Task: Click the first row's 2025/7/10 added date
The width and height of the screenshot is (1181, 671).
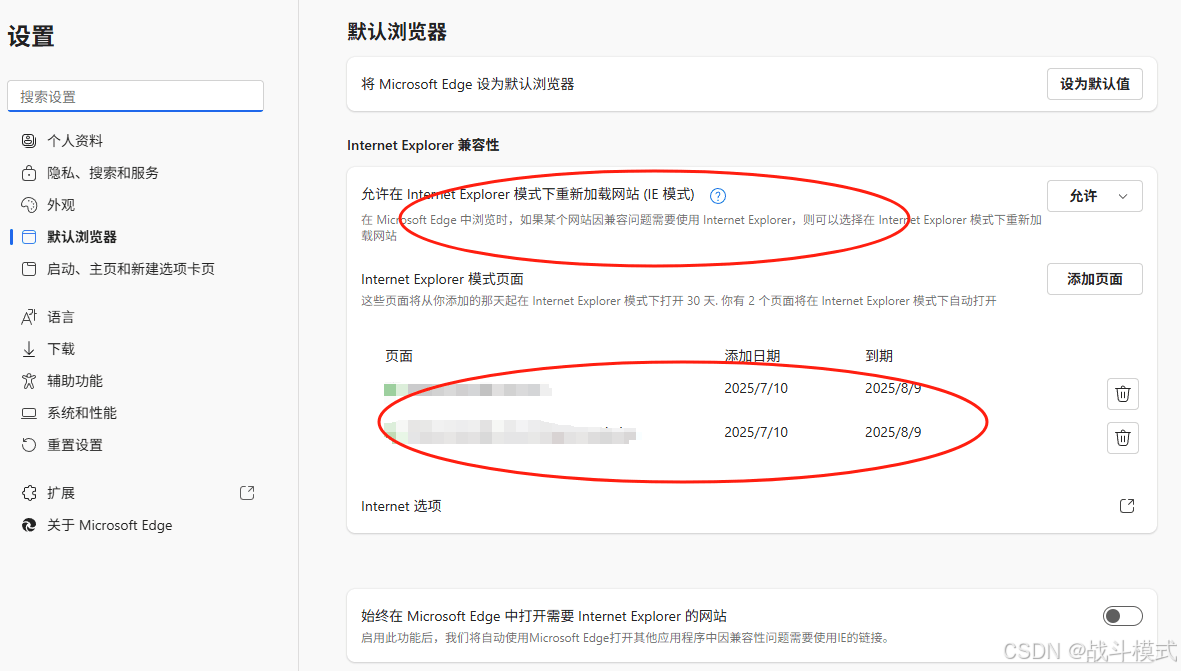Action: [x=755, y=389]
